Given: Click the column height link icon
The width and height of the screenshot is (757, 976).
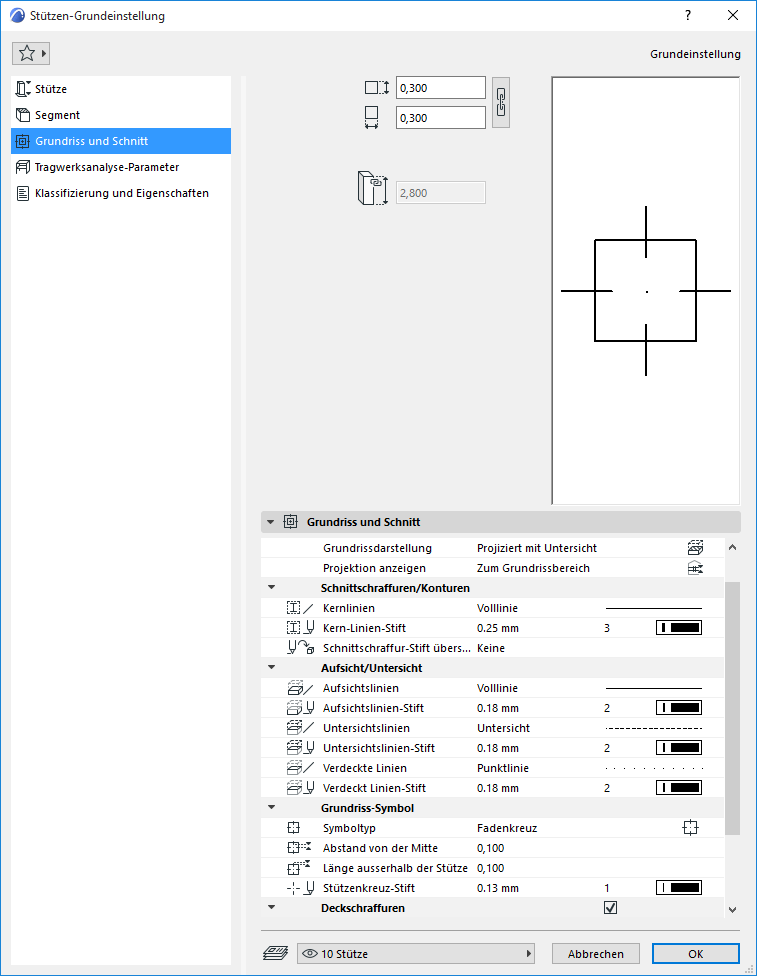Looking at the screenshot, I should [x=373, y=189].
